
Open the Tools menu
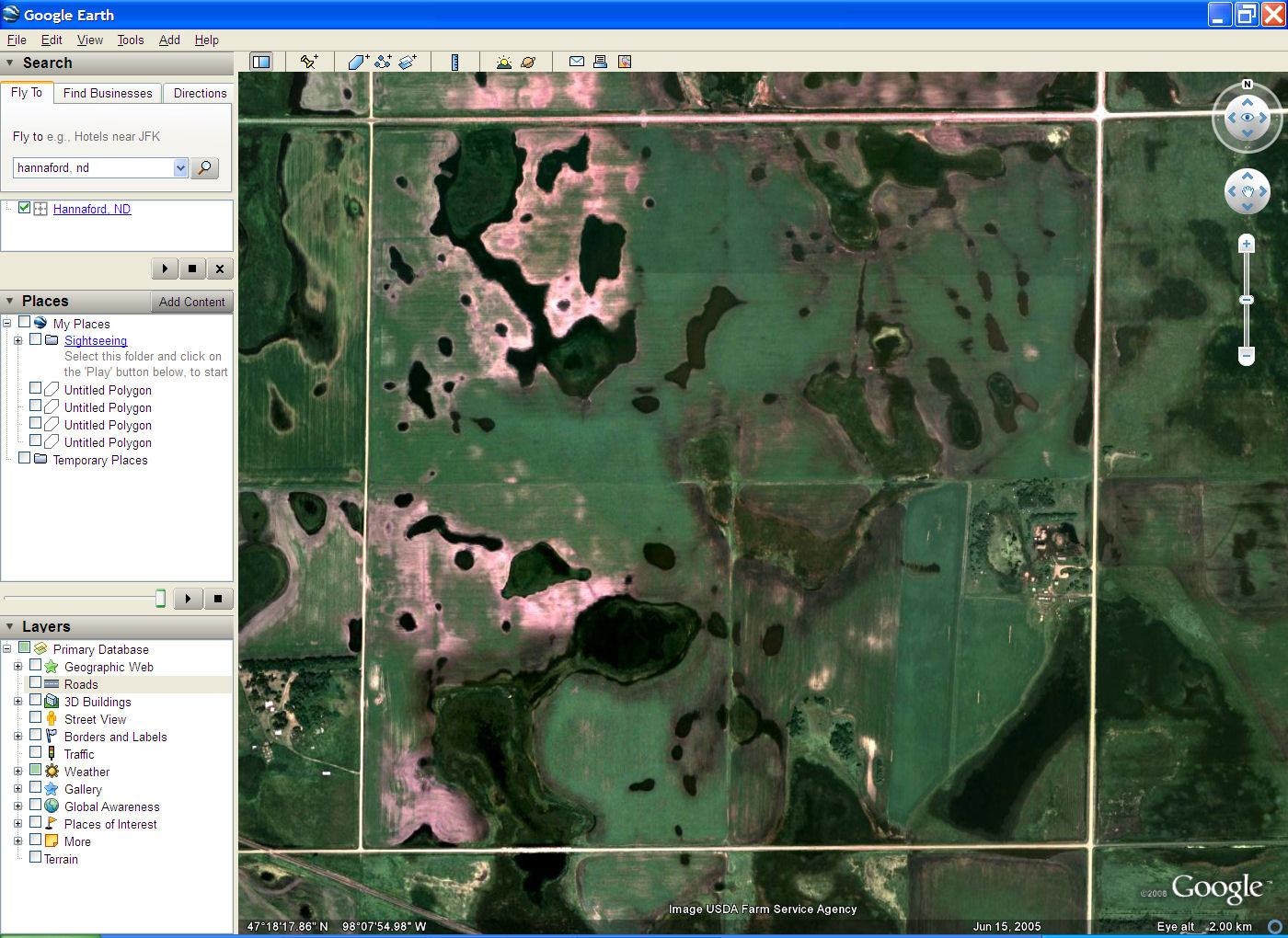[x=131, y=40]
